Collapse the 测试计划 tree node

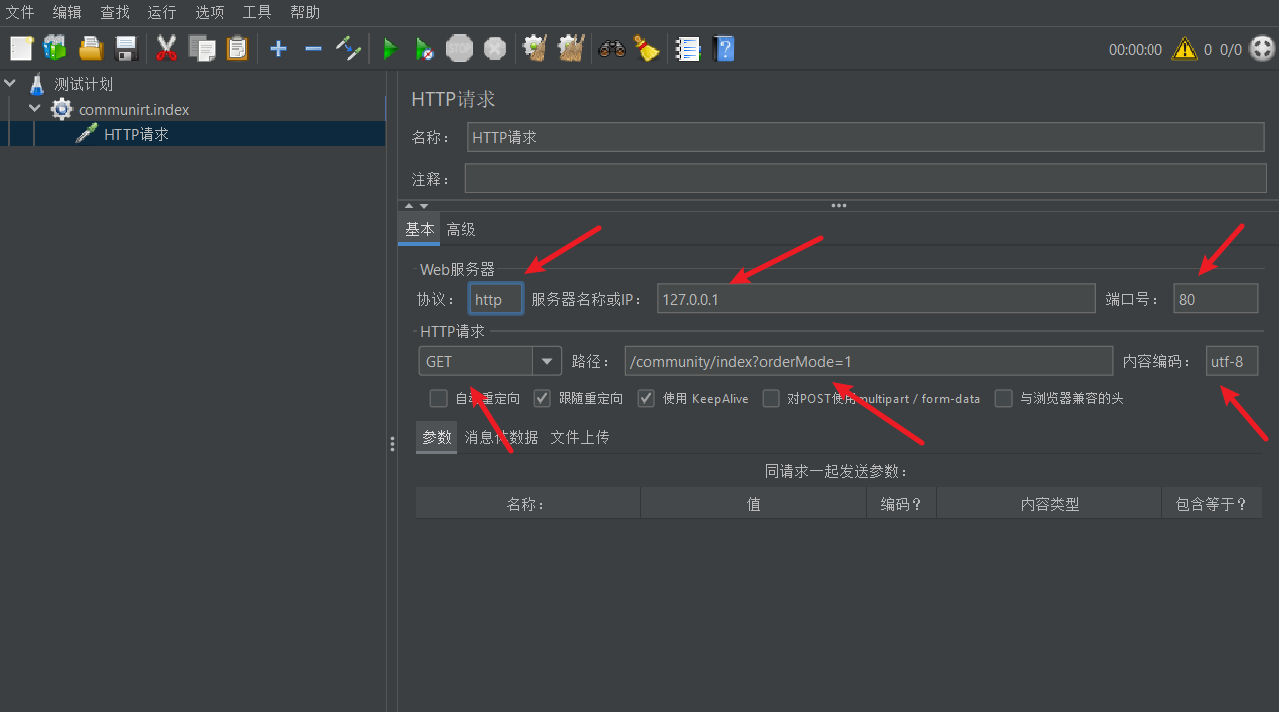pos(11,84)
